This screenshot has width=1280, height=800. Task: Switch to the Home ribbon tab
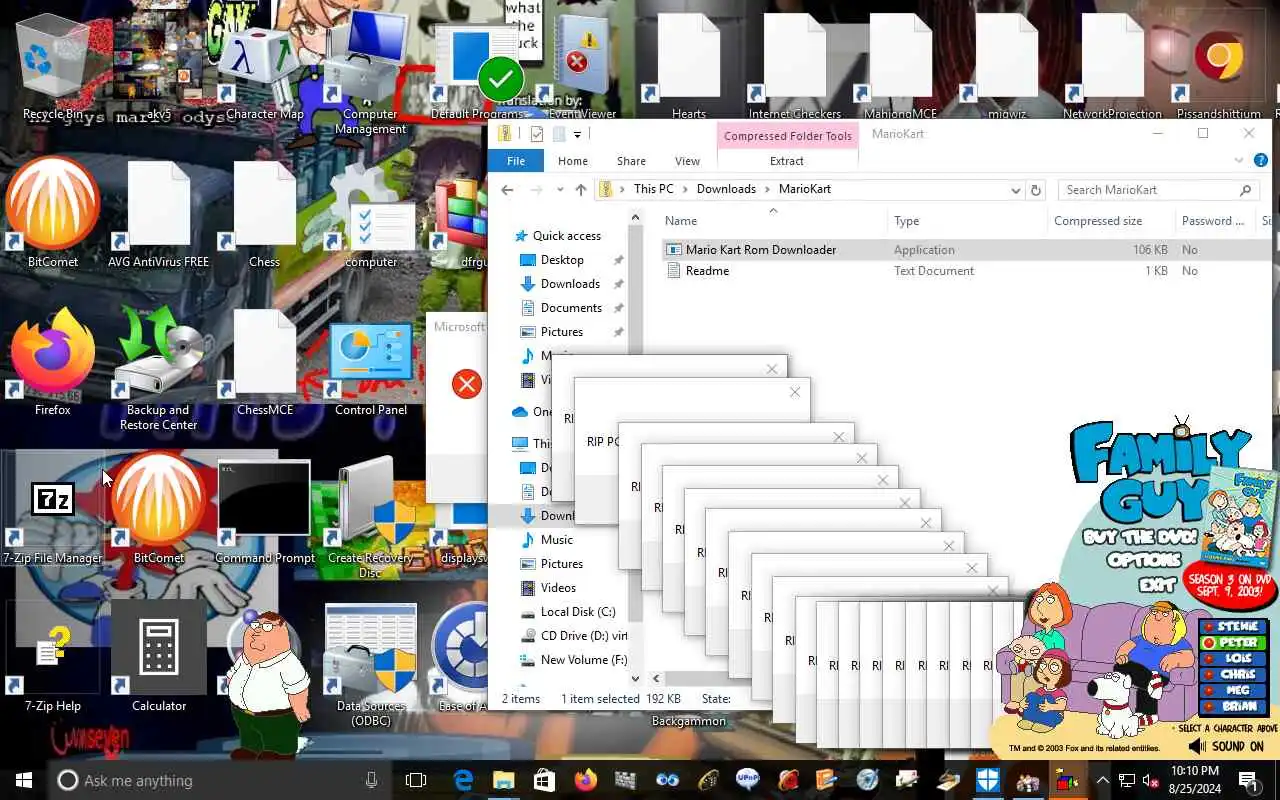tap(573, 160)
